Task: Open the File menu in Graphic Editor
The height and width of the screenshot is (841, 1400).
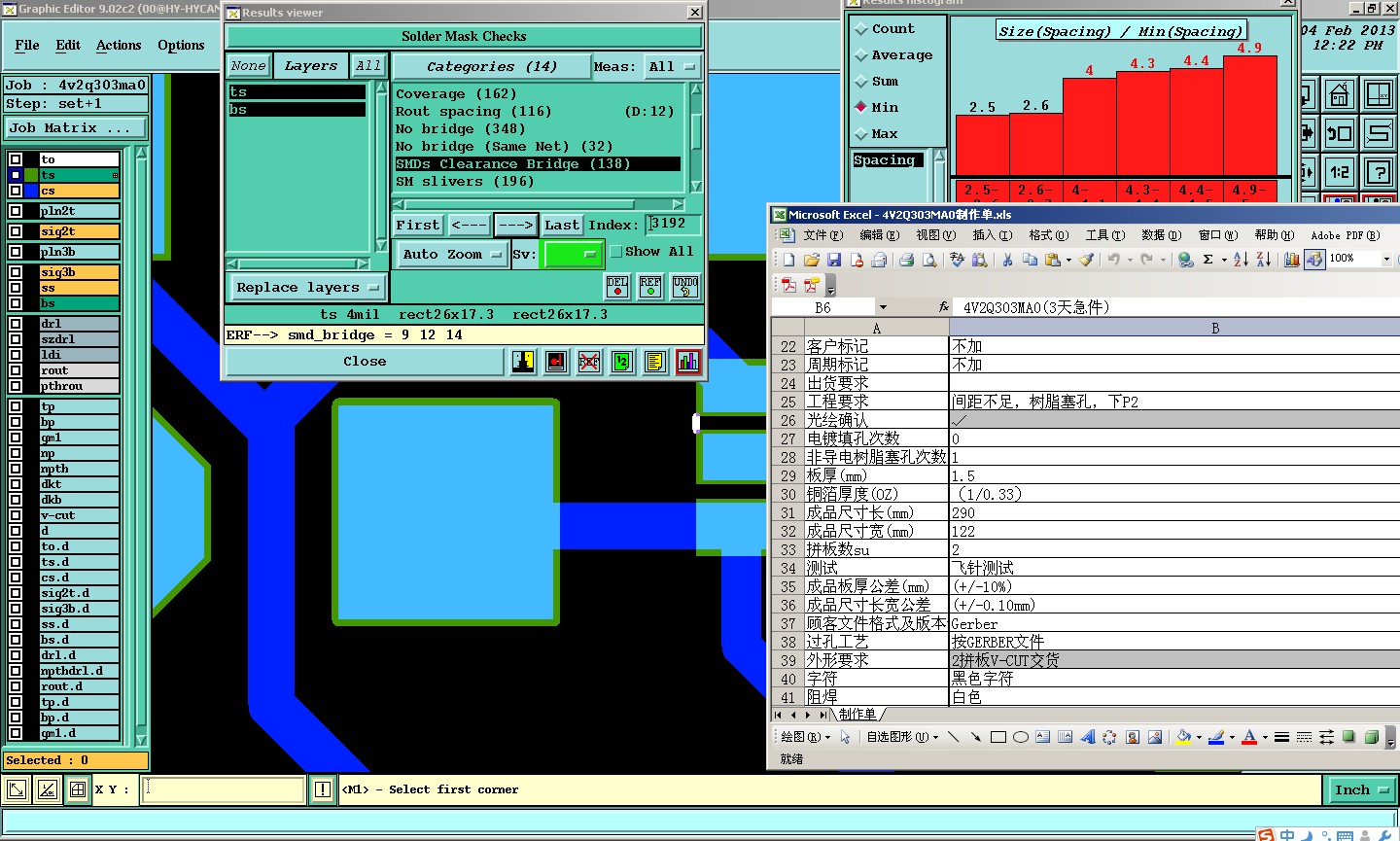Action: pos(27,46)
